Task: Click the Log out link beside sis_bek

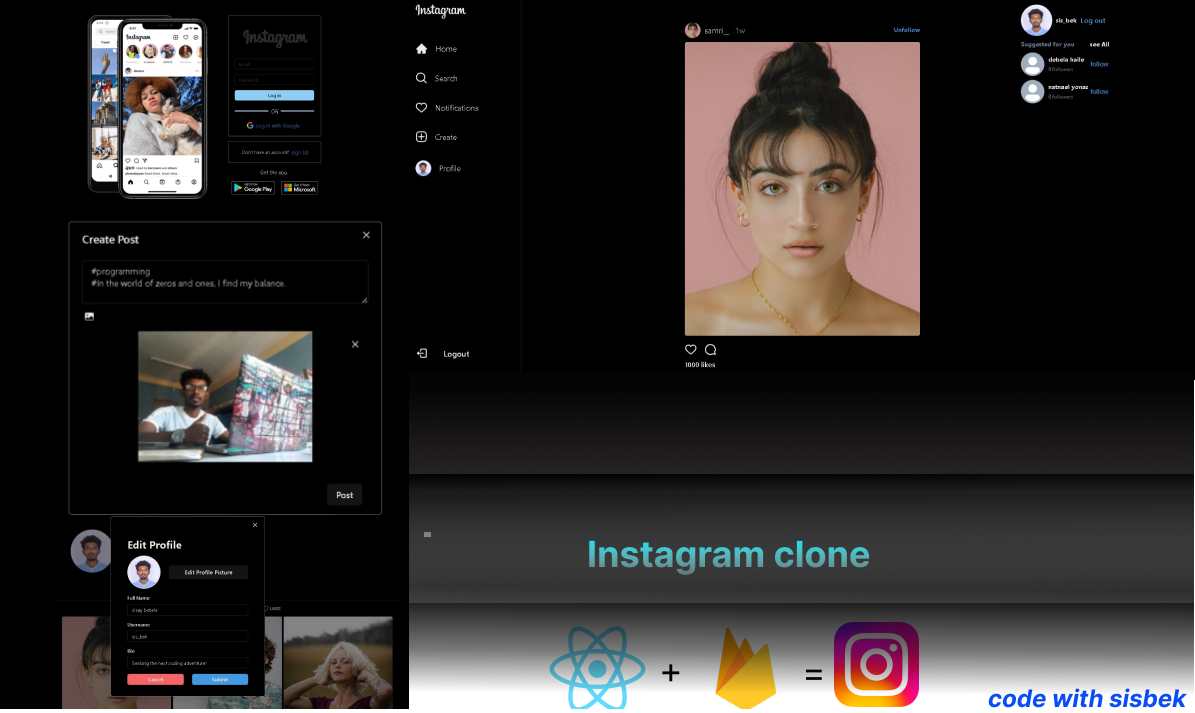Action: [1093, 21]
